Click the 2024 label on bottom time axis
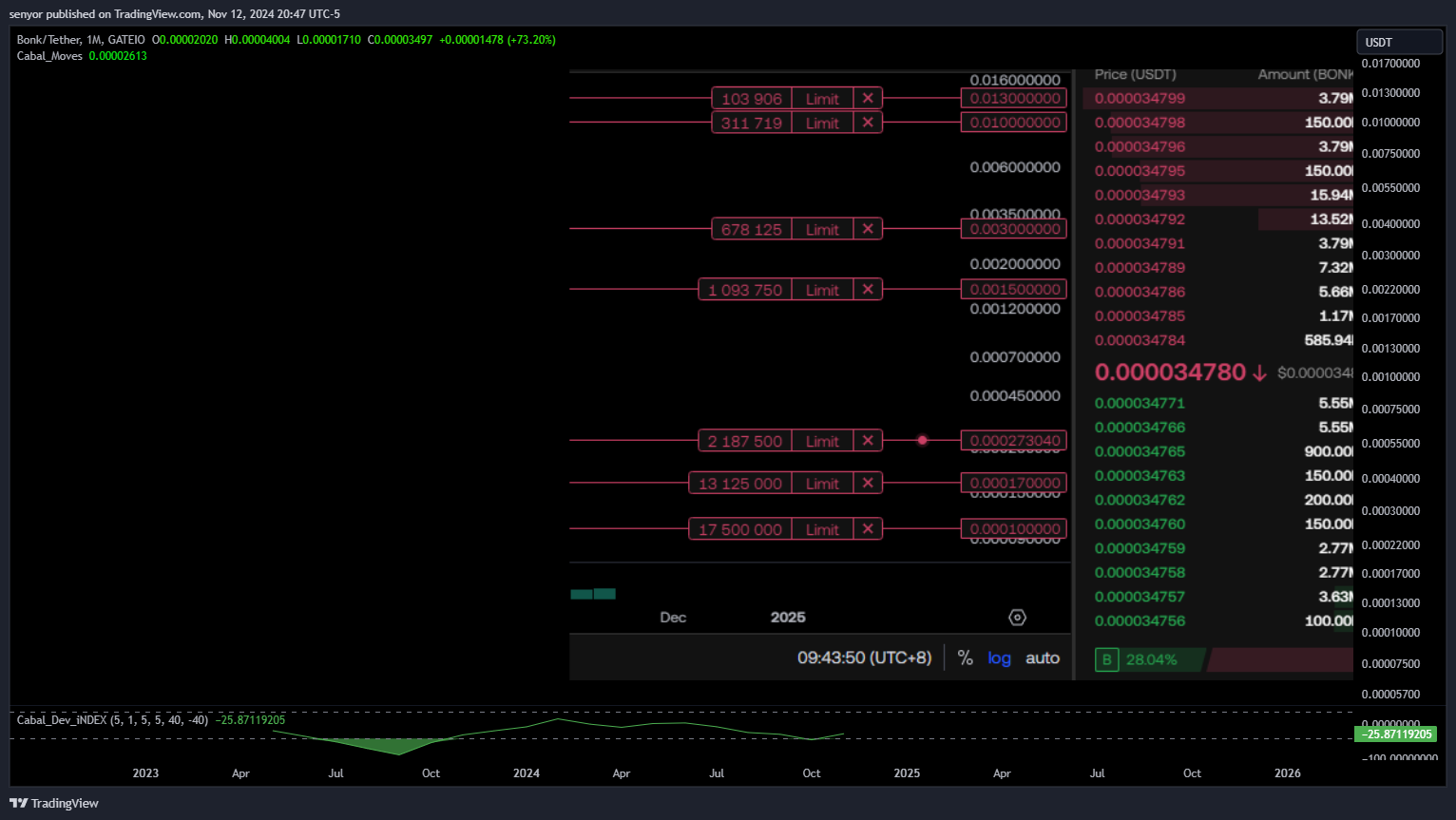Image resolution: width=1456 pixels, height=820 pixels. [527, 773]
